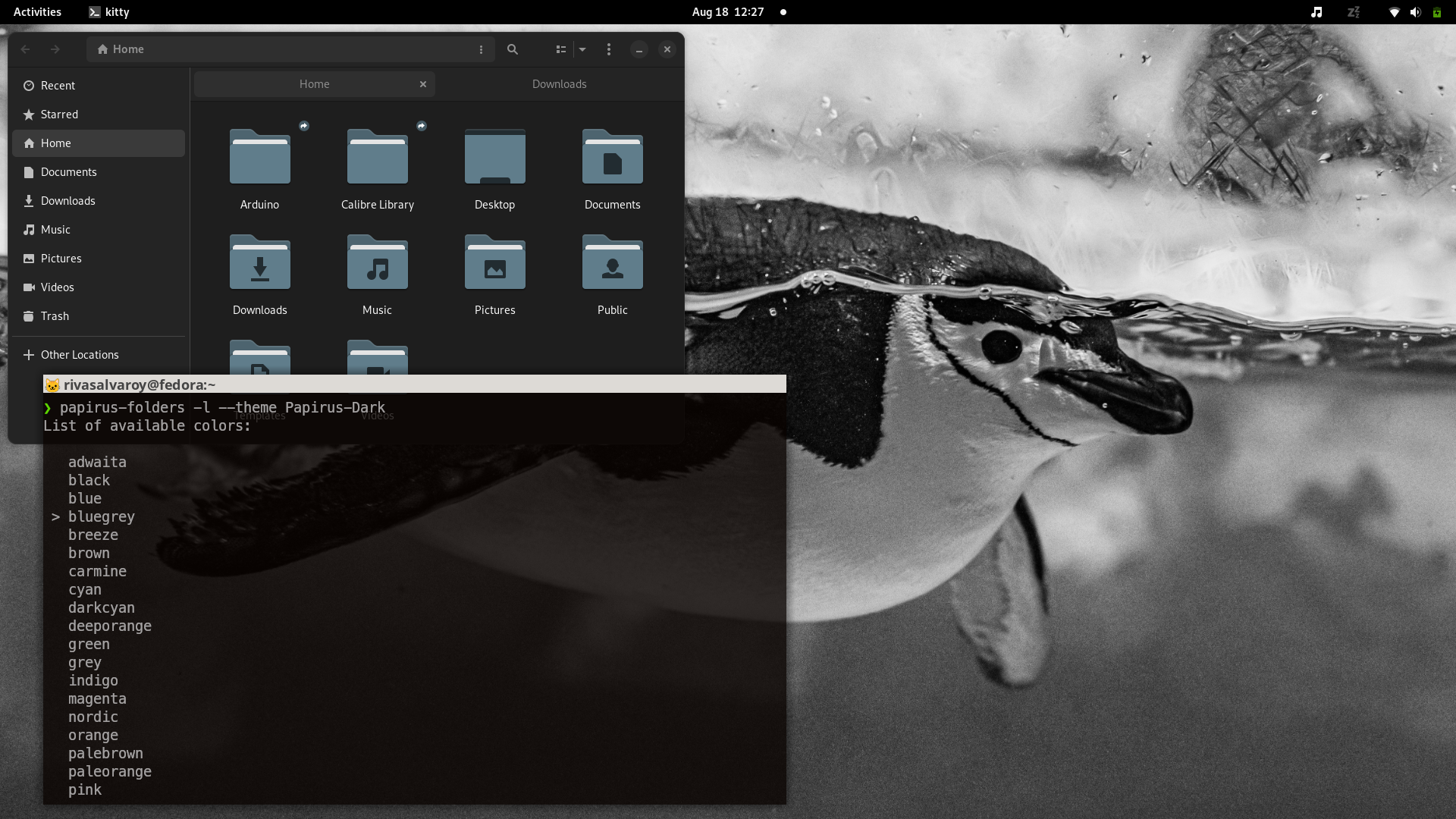Open the Public folder icon
Screen dimensions: 1456x819
(612, 262)
